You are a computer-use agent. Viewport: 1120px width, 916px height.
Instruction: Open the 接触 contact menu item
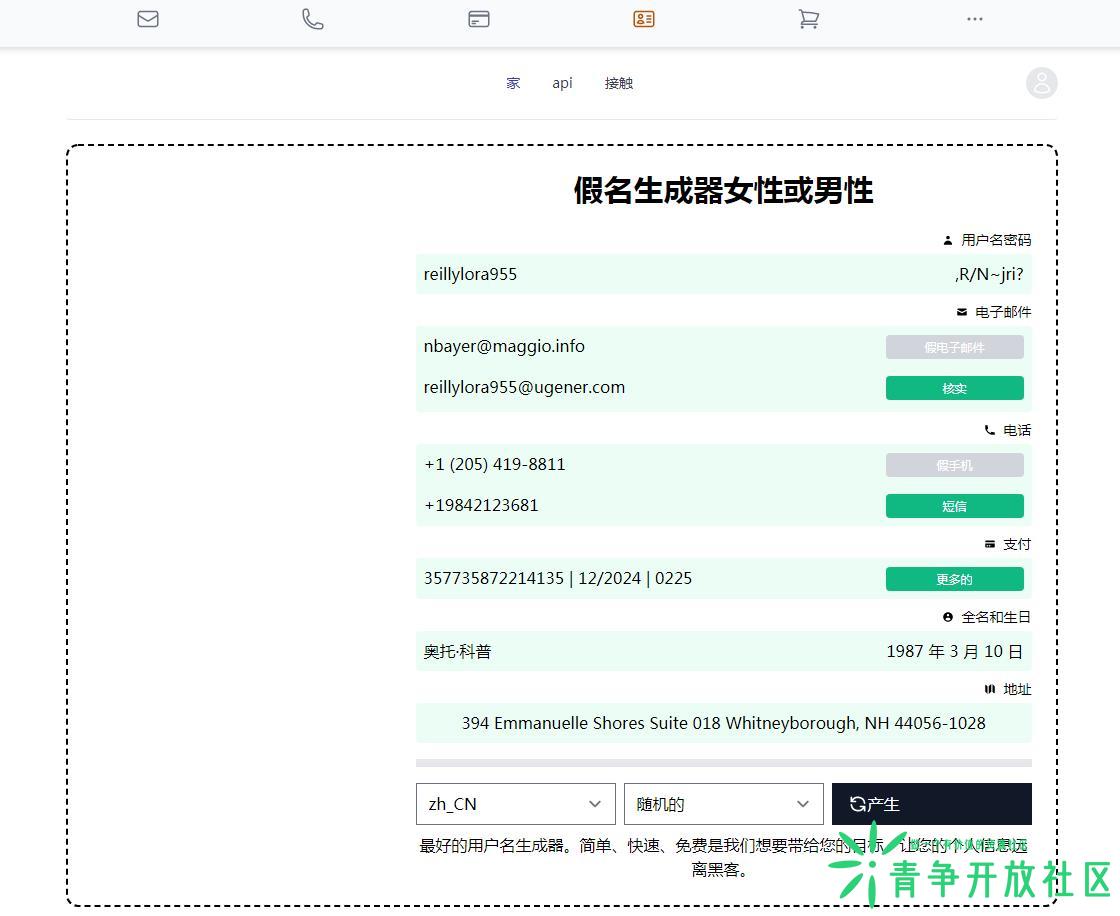coord(619,83)
